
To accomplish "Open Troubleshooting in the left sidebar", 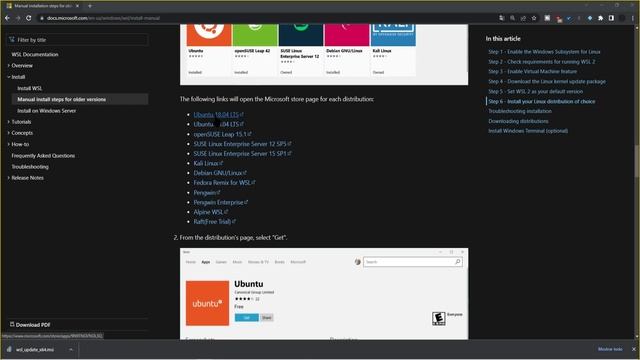I will (30, 167).
